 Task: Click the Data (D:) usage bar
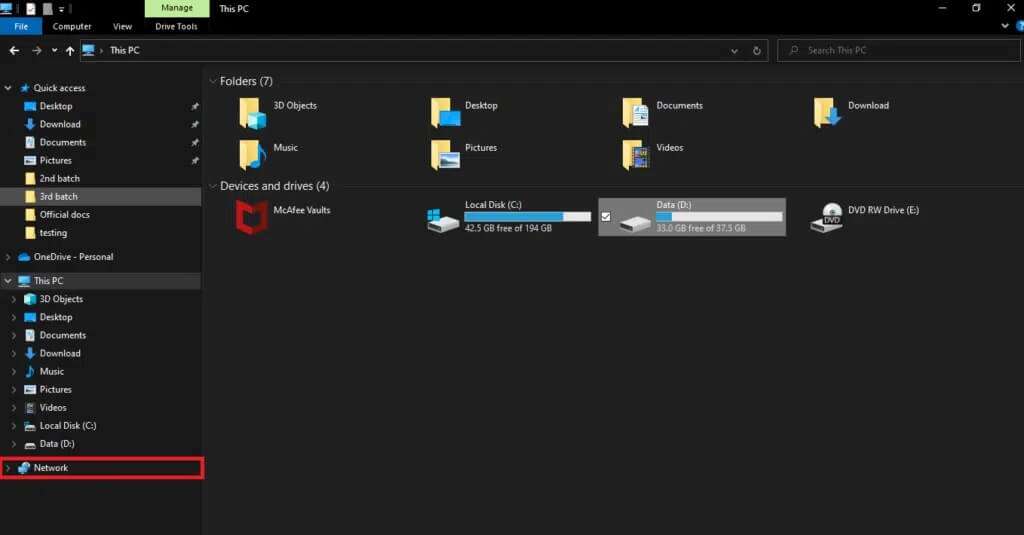click(719, 216)
